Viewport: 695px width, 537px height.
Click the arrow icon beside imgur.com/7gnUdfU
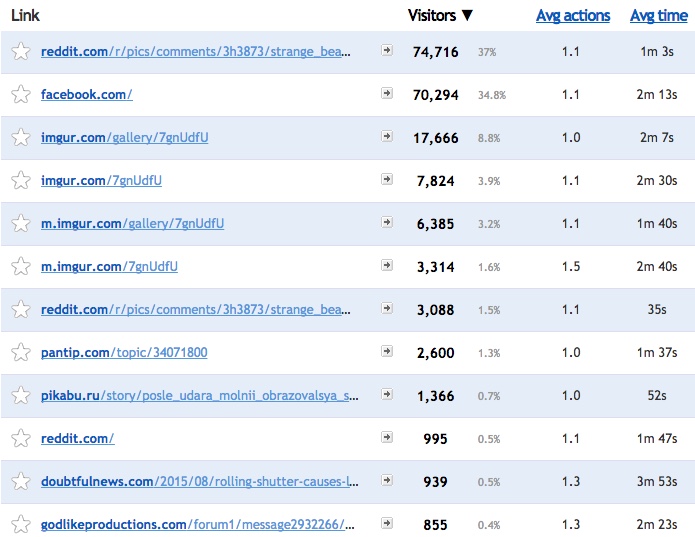[387, 179]
